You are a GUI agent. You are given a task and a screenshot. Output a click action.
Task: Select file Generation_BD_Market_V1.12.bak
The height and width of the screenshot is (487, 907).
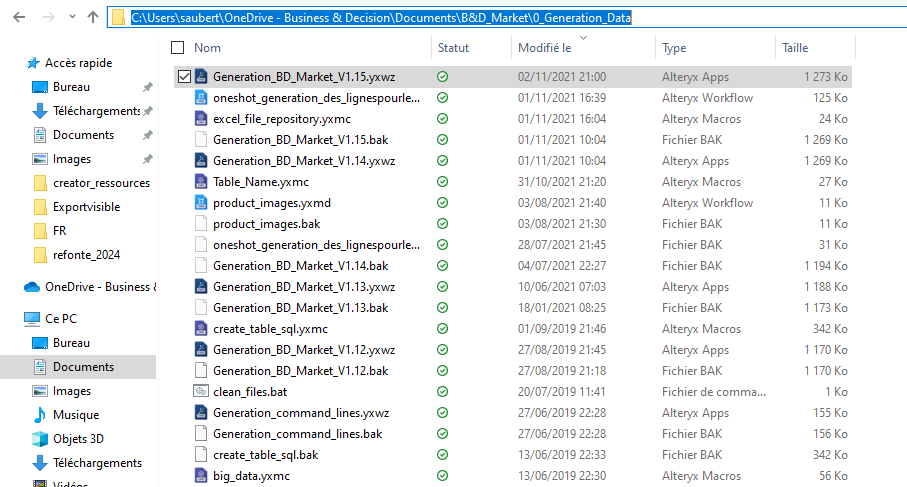tap(300, 371)
